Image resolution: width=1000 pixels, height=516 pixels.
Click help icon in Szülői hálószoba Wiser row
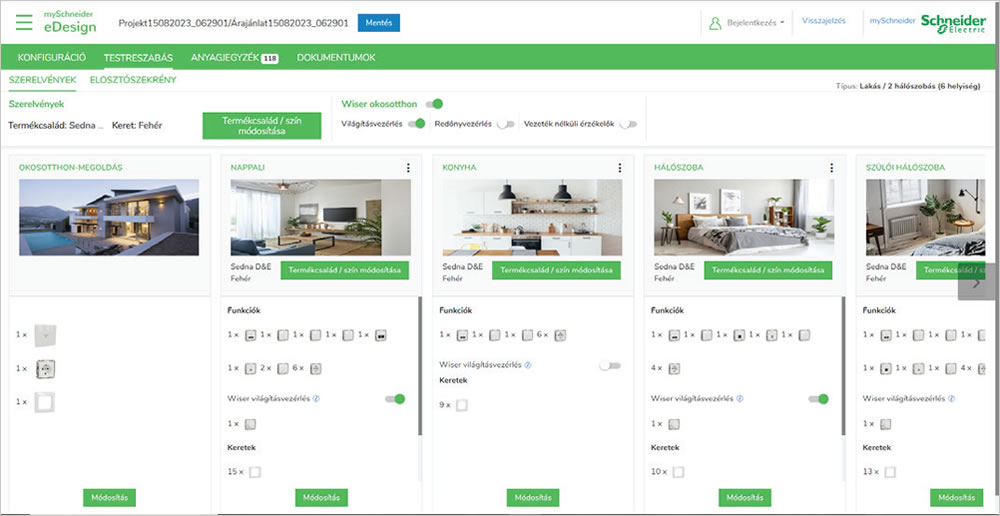952,399
